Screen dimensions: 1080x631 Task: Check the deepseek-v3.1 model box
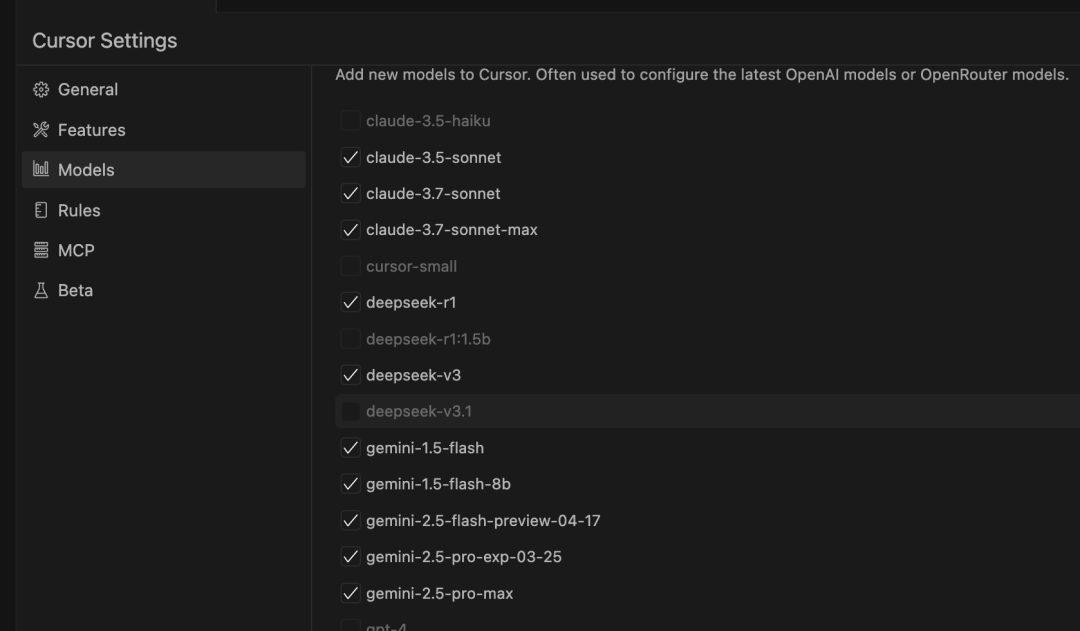click(350, 411)
